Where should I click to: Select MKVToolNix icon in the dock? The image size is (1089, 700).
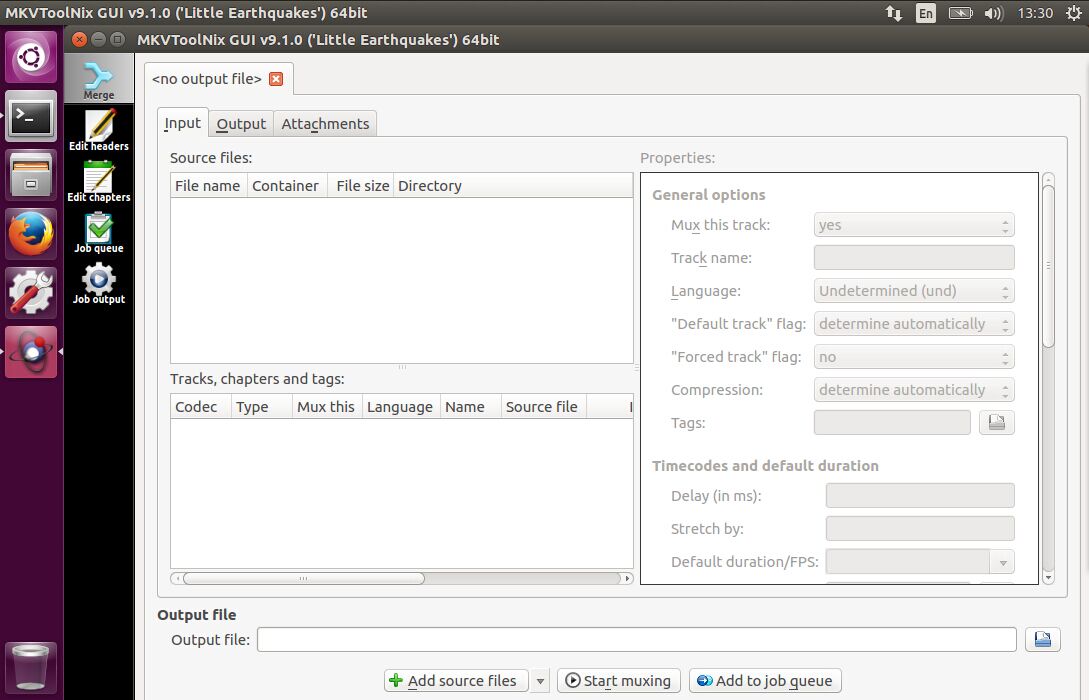click(31, 352)
